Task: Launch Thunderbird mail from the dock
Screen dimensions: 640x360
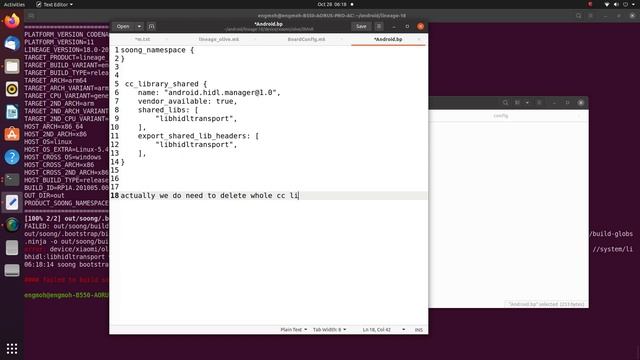Action: (x=12, y=43)
